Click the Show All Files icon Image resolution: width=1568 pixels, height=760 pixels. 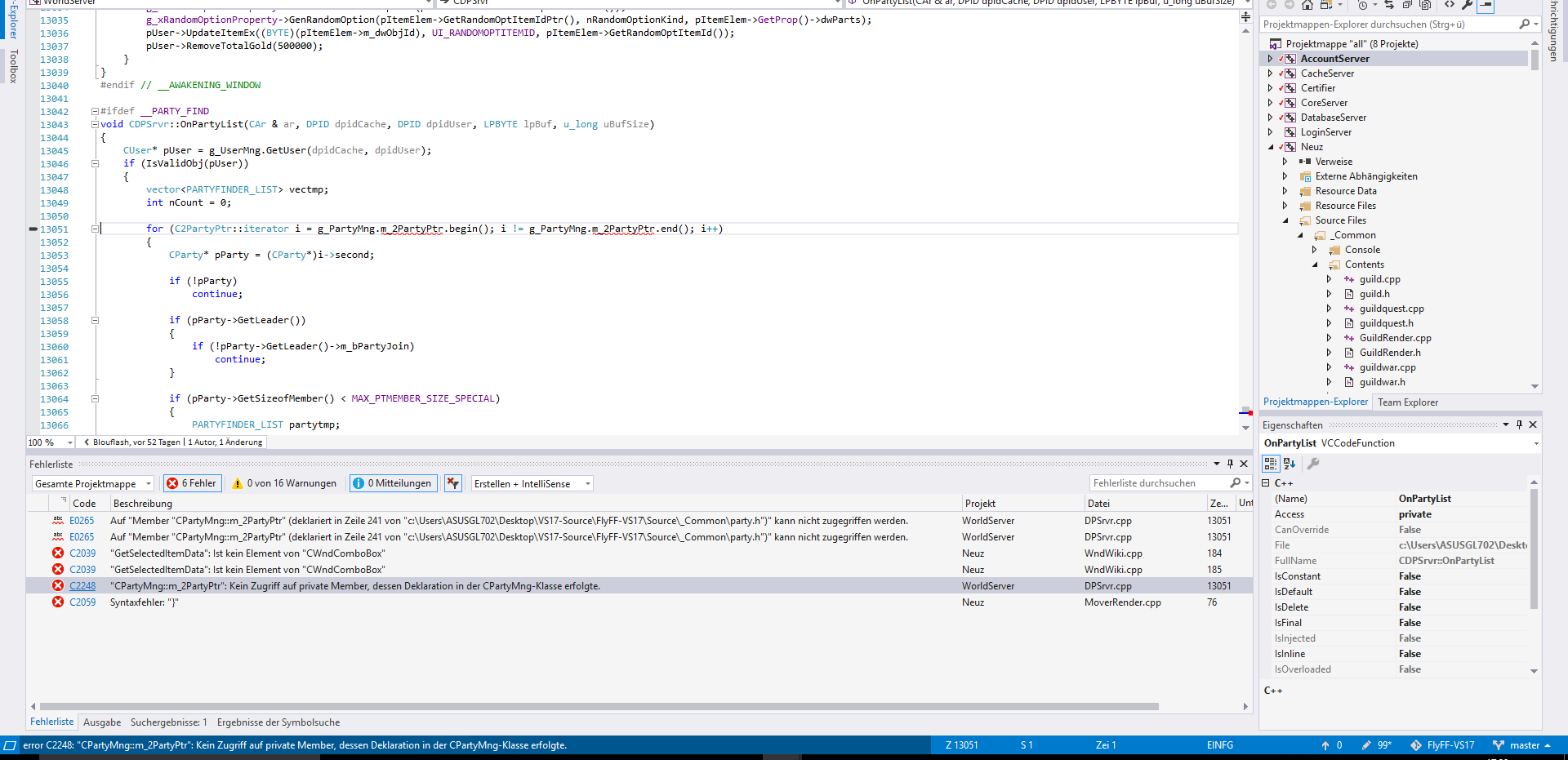coord(1425,5)
